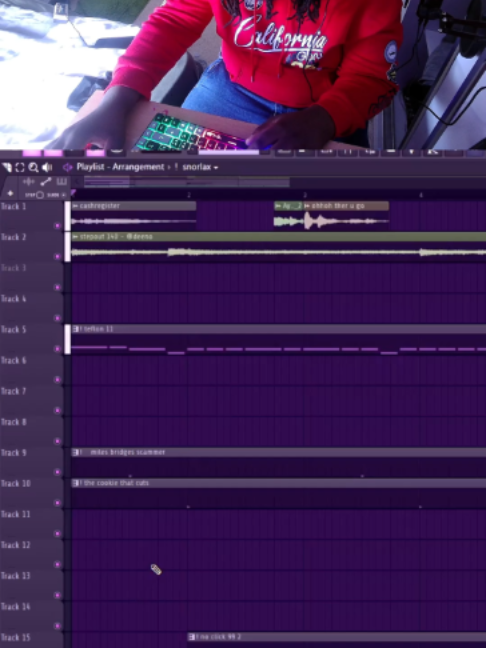
Task: Toggle the Track 14 mute dot
Action: click(57, 626)
